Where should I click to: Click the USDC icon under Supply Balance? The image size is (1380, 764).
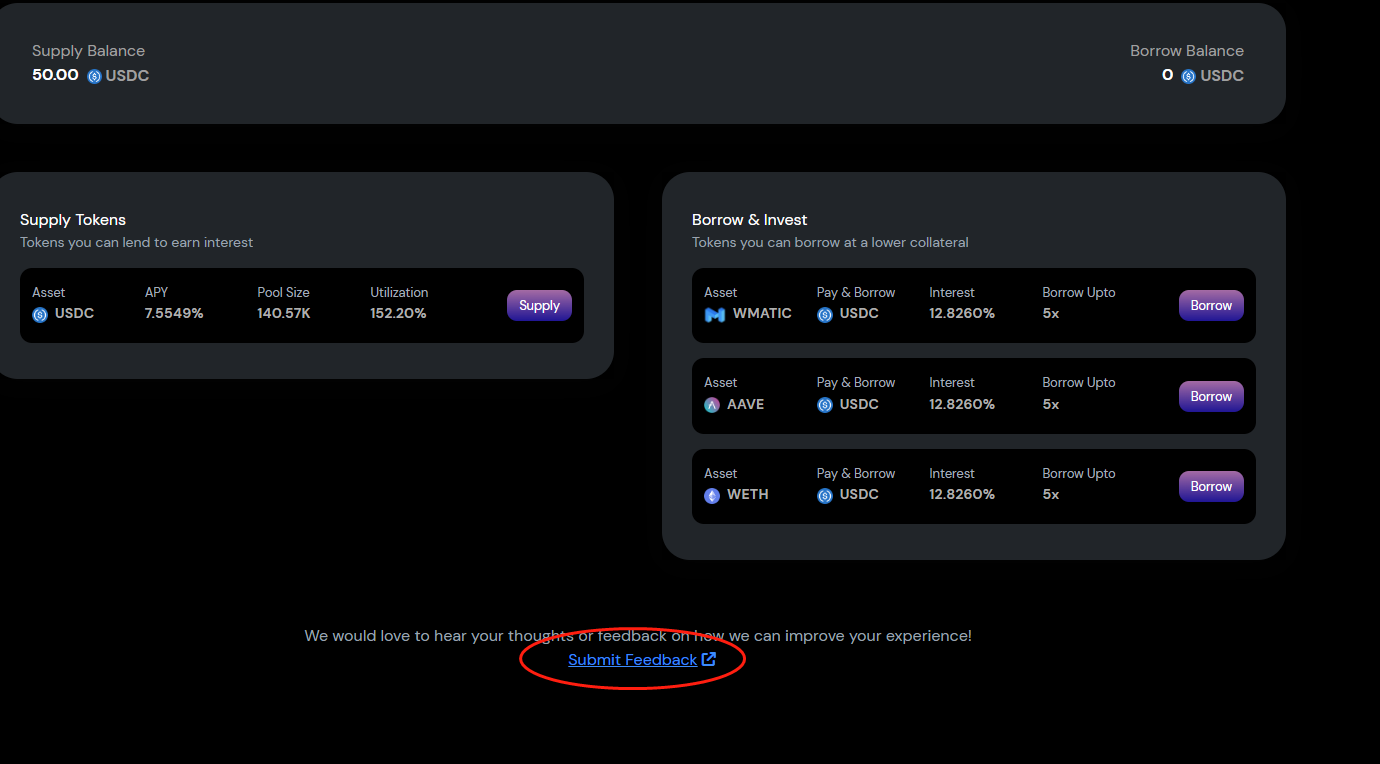click(x=94, y=76)
